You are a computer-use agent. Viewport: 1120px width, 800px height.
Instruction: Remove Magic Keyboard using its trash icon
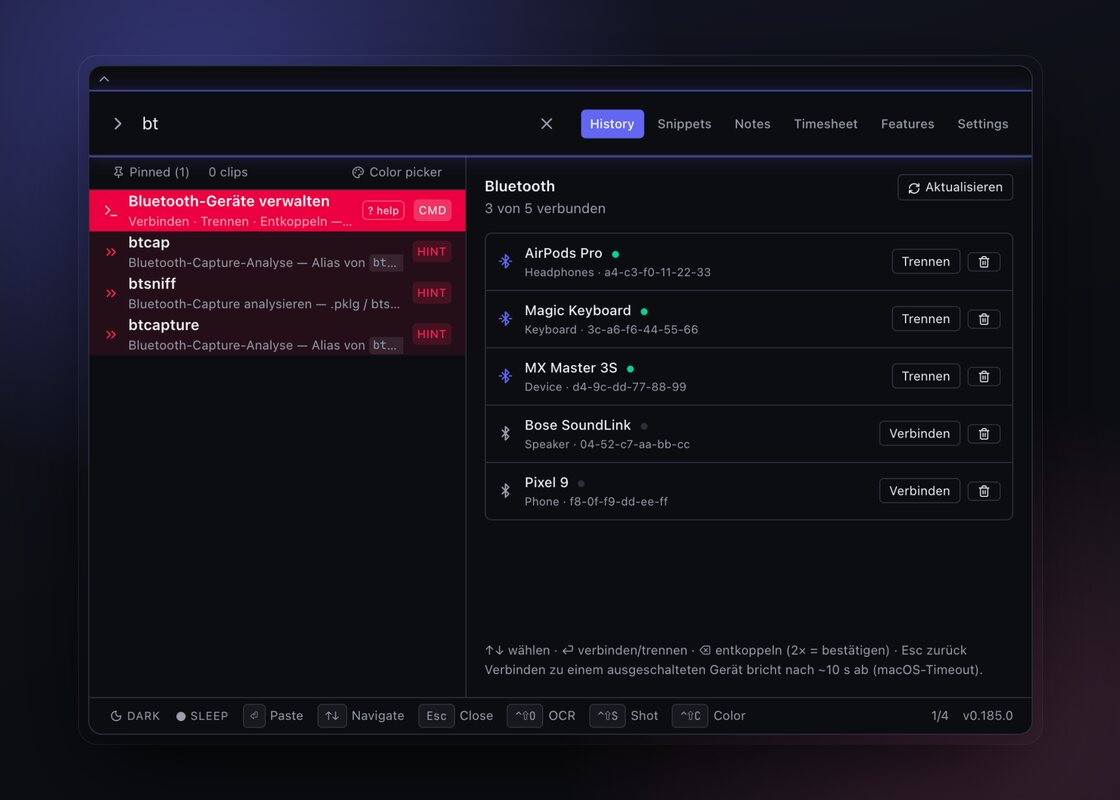coord(984,319)
